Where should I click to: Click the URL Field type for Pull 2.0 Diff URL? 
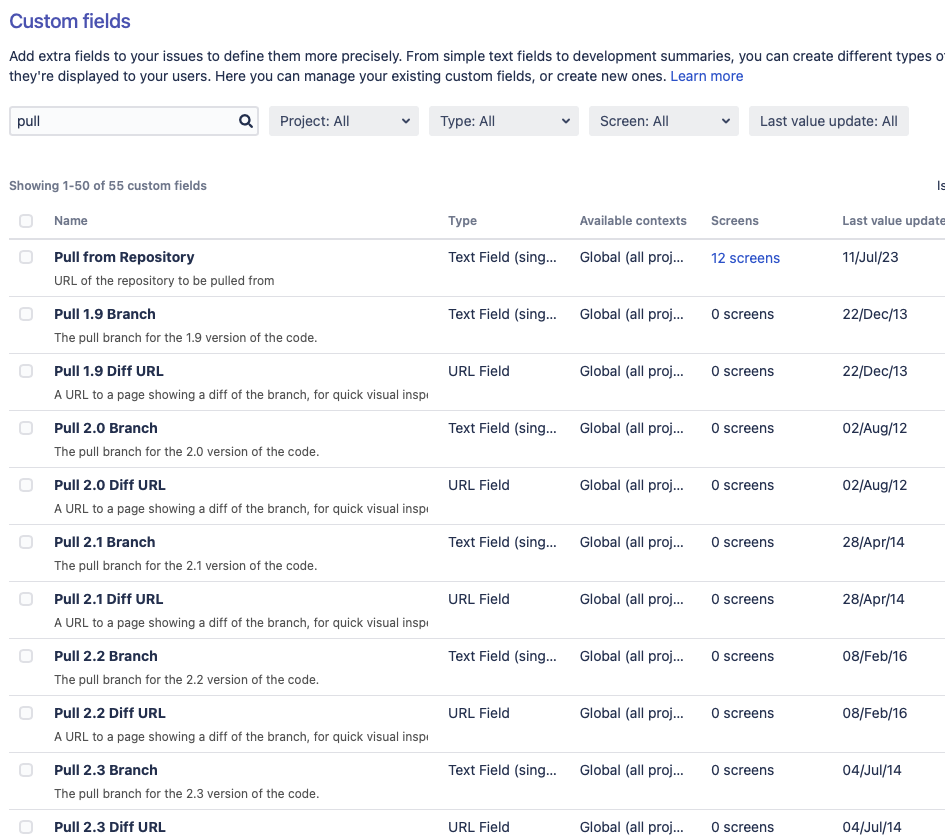click(x=479, y=485)
